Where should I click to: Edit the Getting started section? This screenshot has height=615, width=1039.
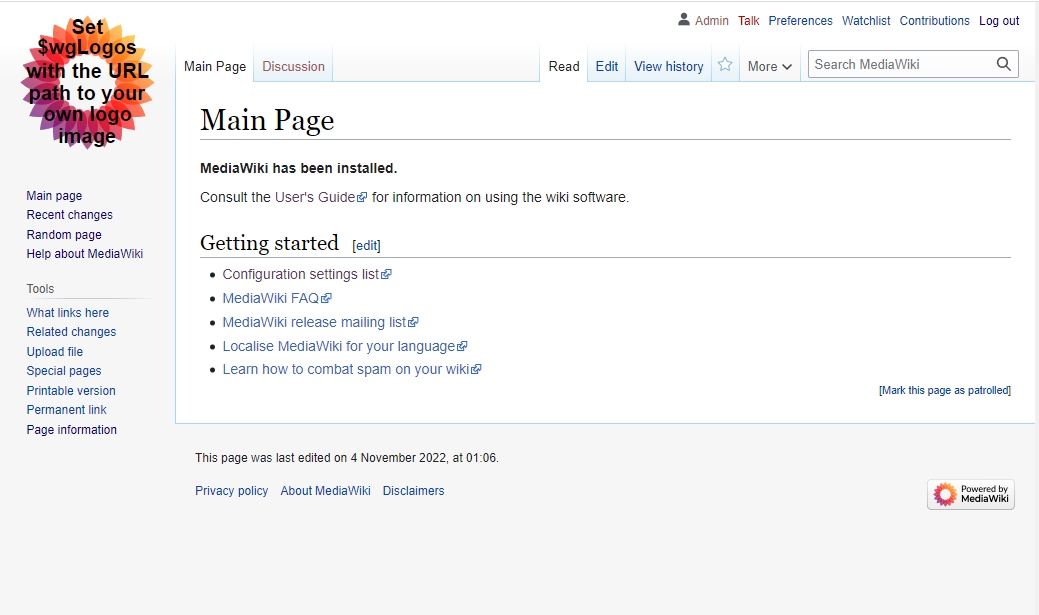pos(366,245)
